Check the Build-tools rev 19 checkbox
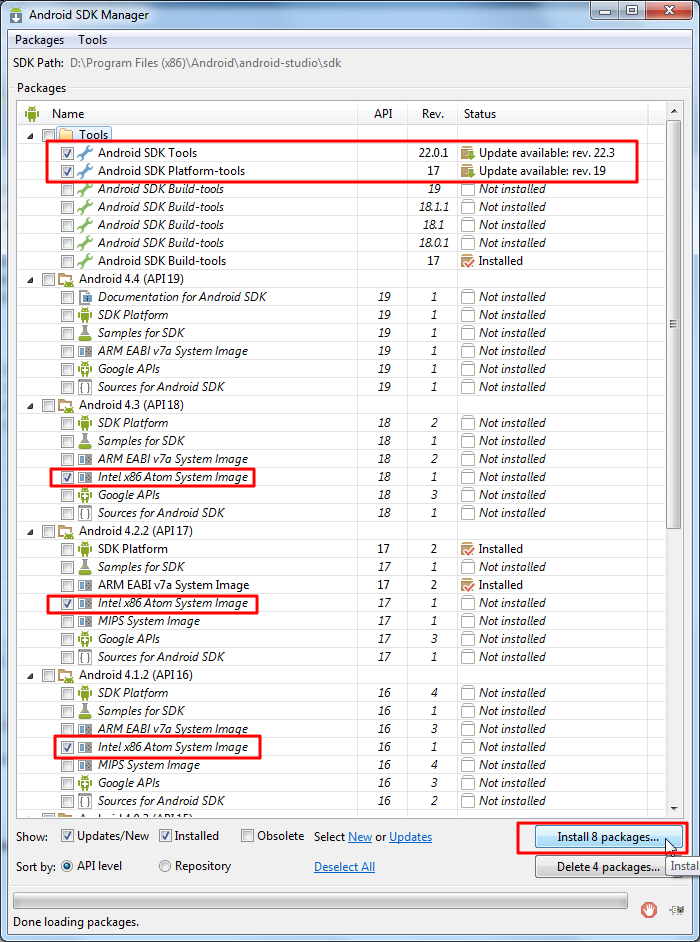Viewport: 700px width, 942px height. pos(67,189)
